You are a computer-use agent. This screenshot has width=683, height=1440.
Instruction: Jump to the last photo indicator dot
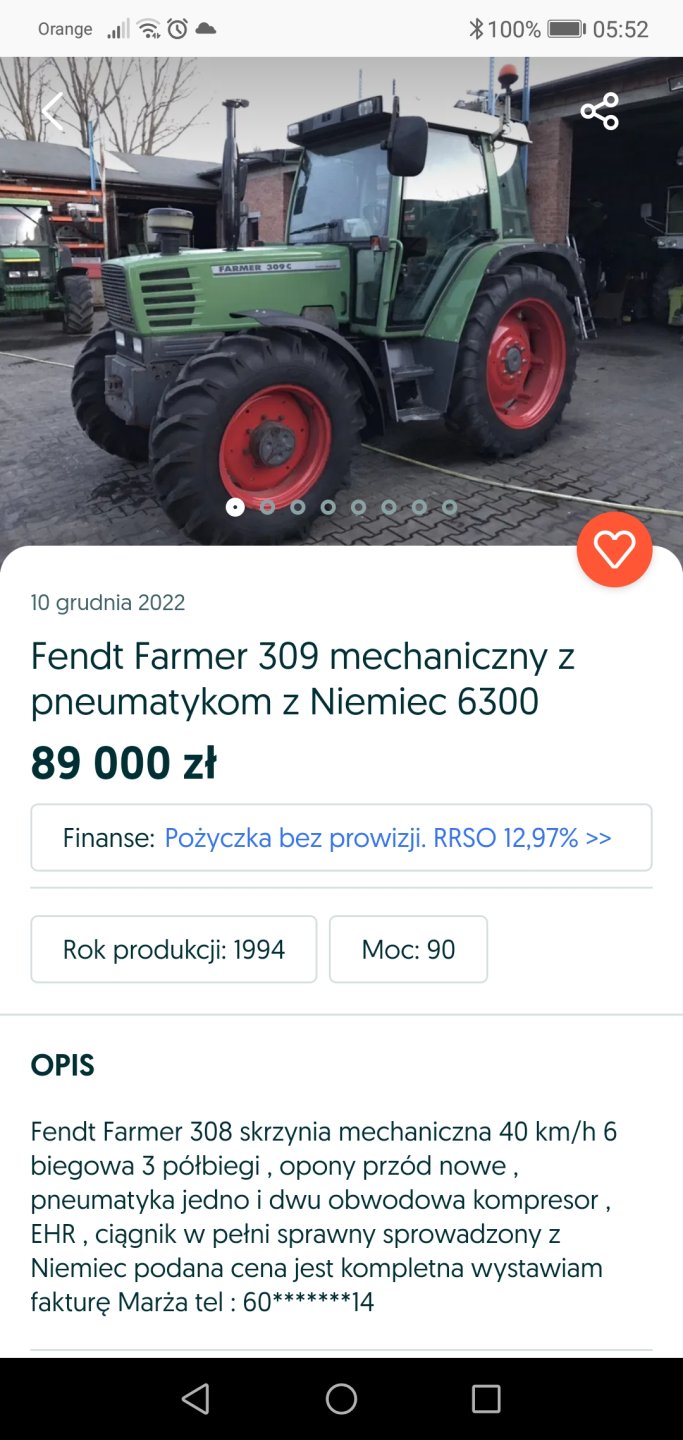point(450,507)
